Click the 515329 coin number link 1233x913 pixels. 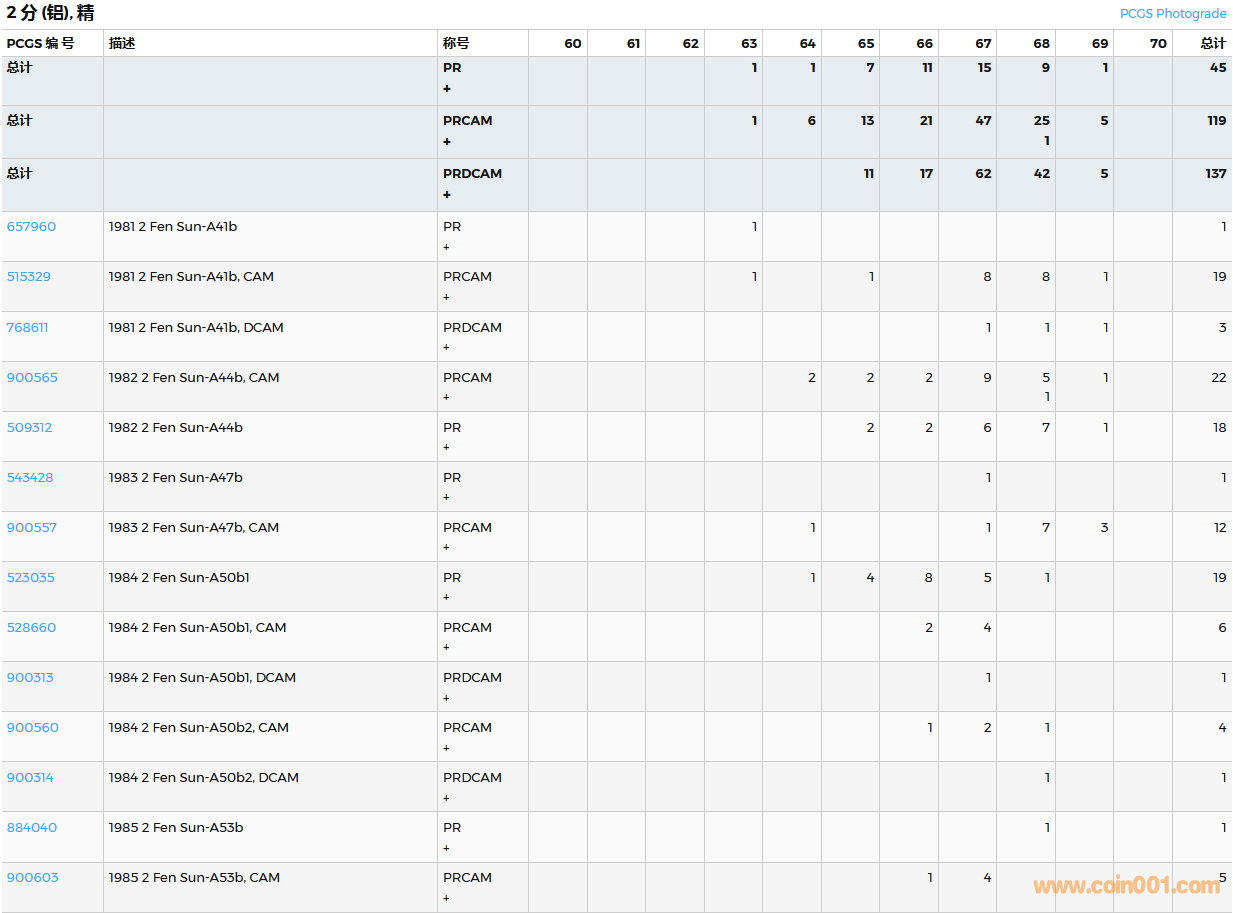coord(28,277)
